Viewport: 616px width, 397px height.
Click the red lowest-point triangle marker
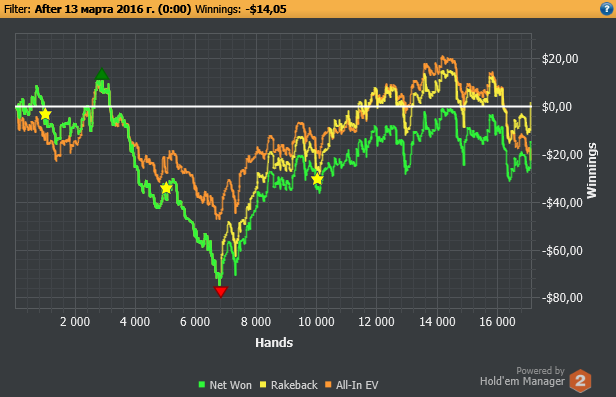click(221, 292)
